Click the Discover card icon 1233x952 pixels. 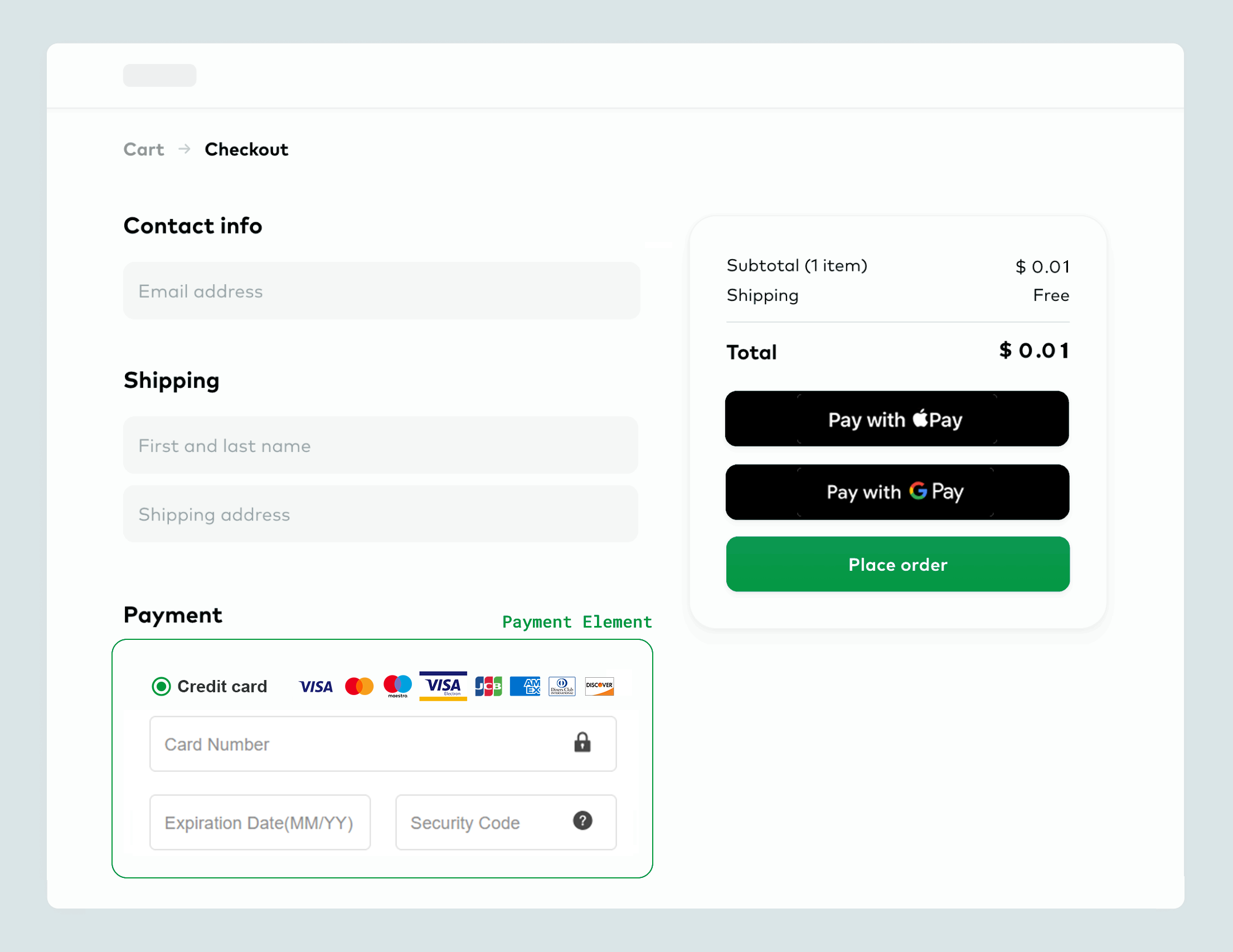(599, 687)
